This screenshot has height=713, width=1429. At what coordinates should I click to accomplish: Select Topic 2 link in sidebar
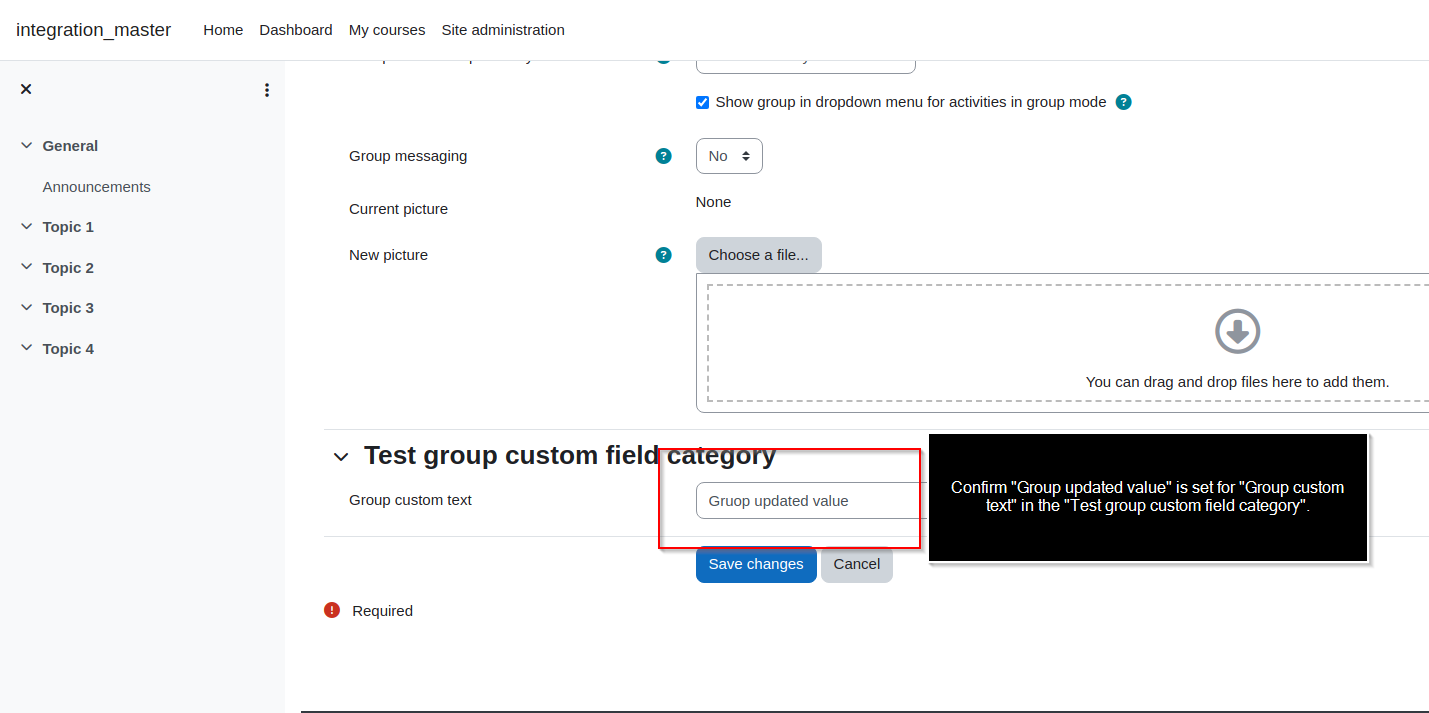tap(68, 268)
